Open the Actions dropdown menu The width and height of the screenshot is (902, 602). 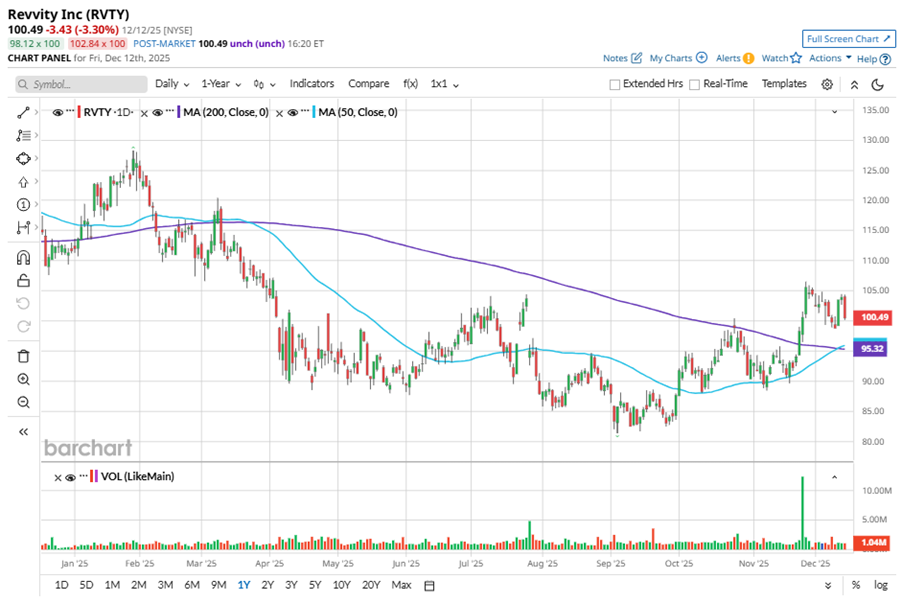point(830,58)
